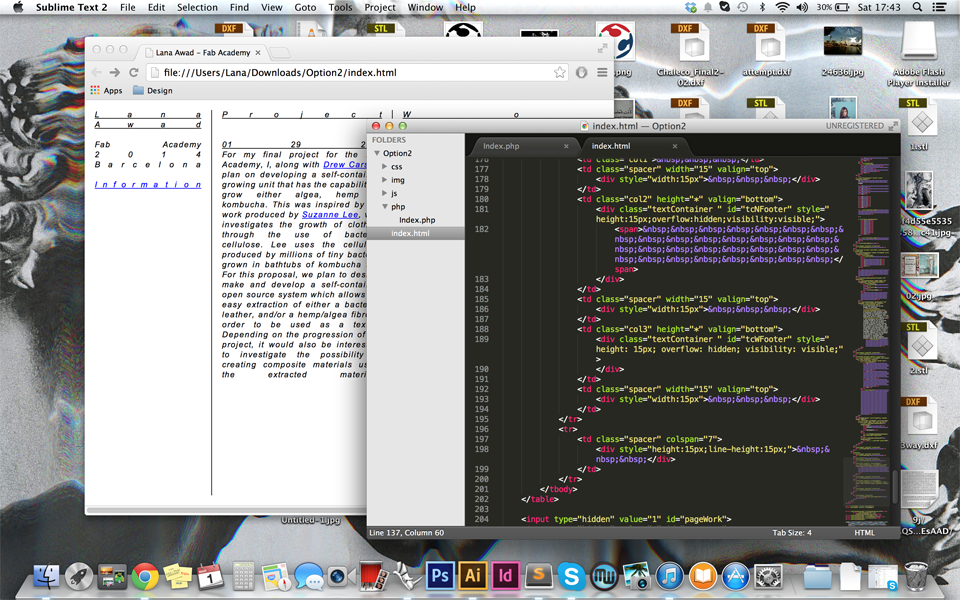Open Finder from the Dock
The image size is (960, 600).
pyautogui.click(x=46, y=576)
